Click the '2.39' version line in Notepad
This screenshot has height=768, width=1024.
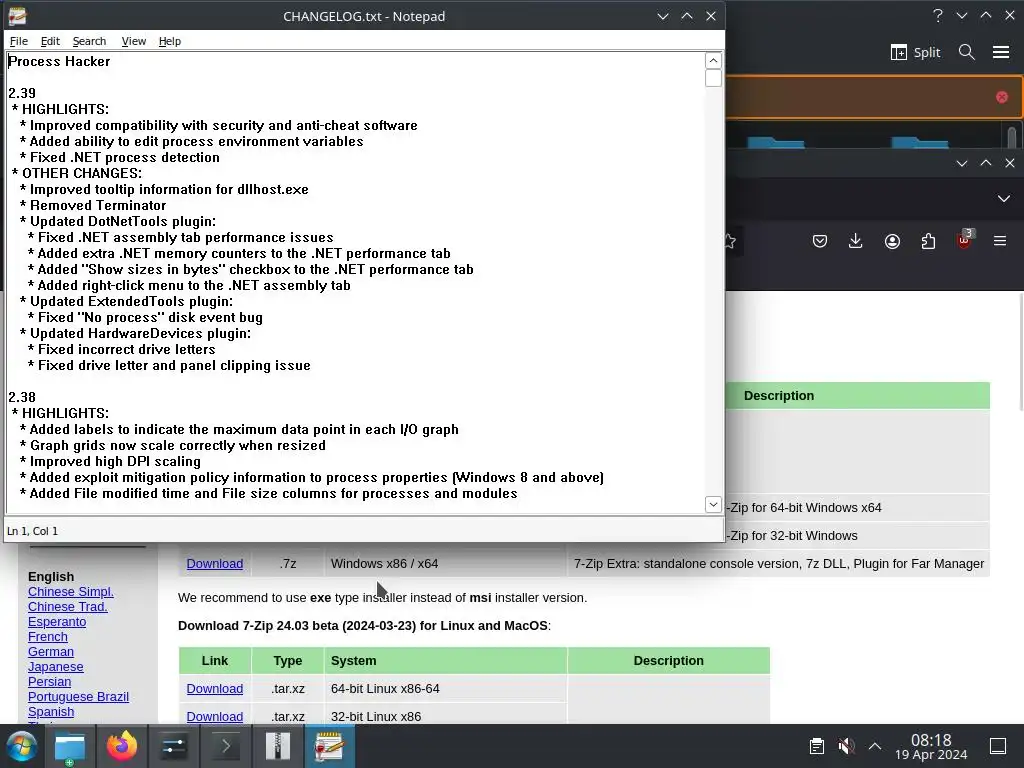[22, 93]
